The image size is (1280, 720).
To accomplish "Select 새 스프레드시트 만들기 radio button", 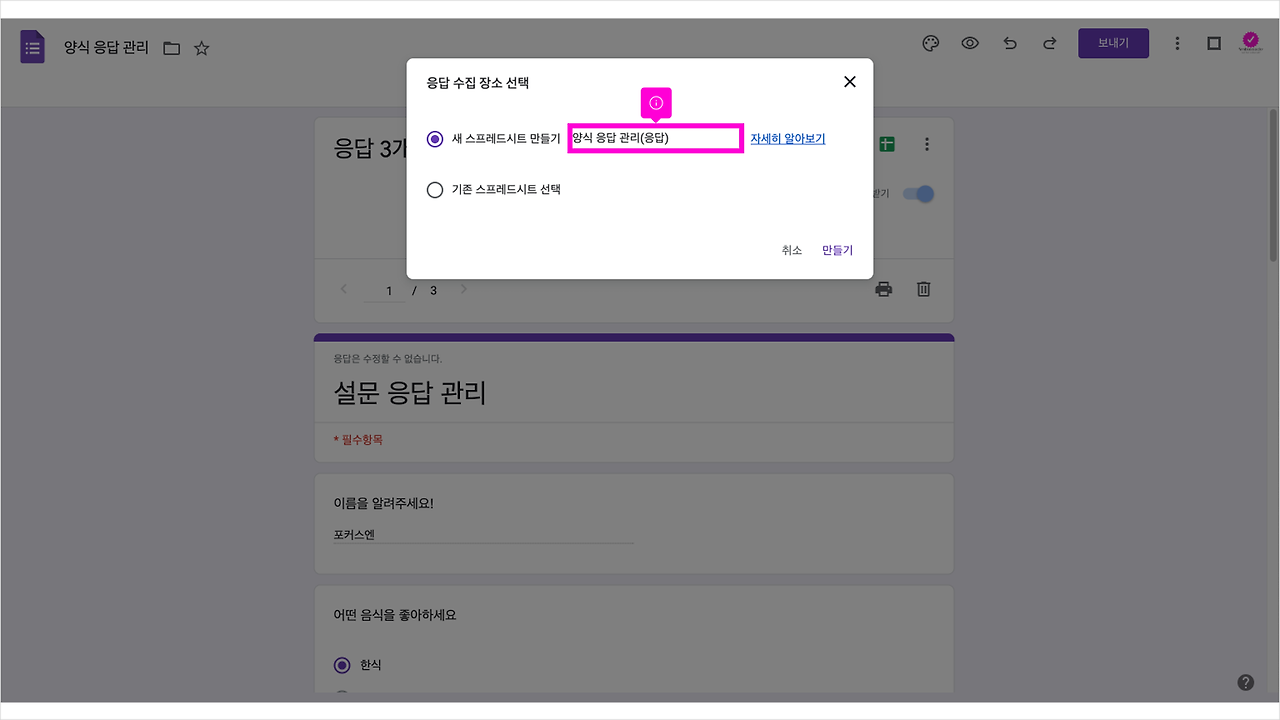I will [x=435, y=139].
